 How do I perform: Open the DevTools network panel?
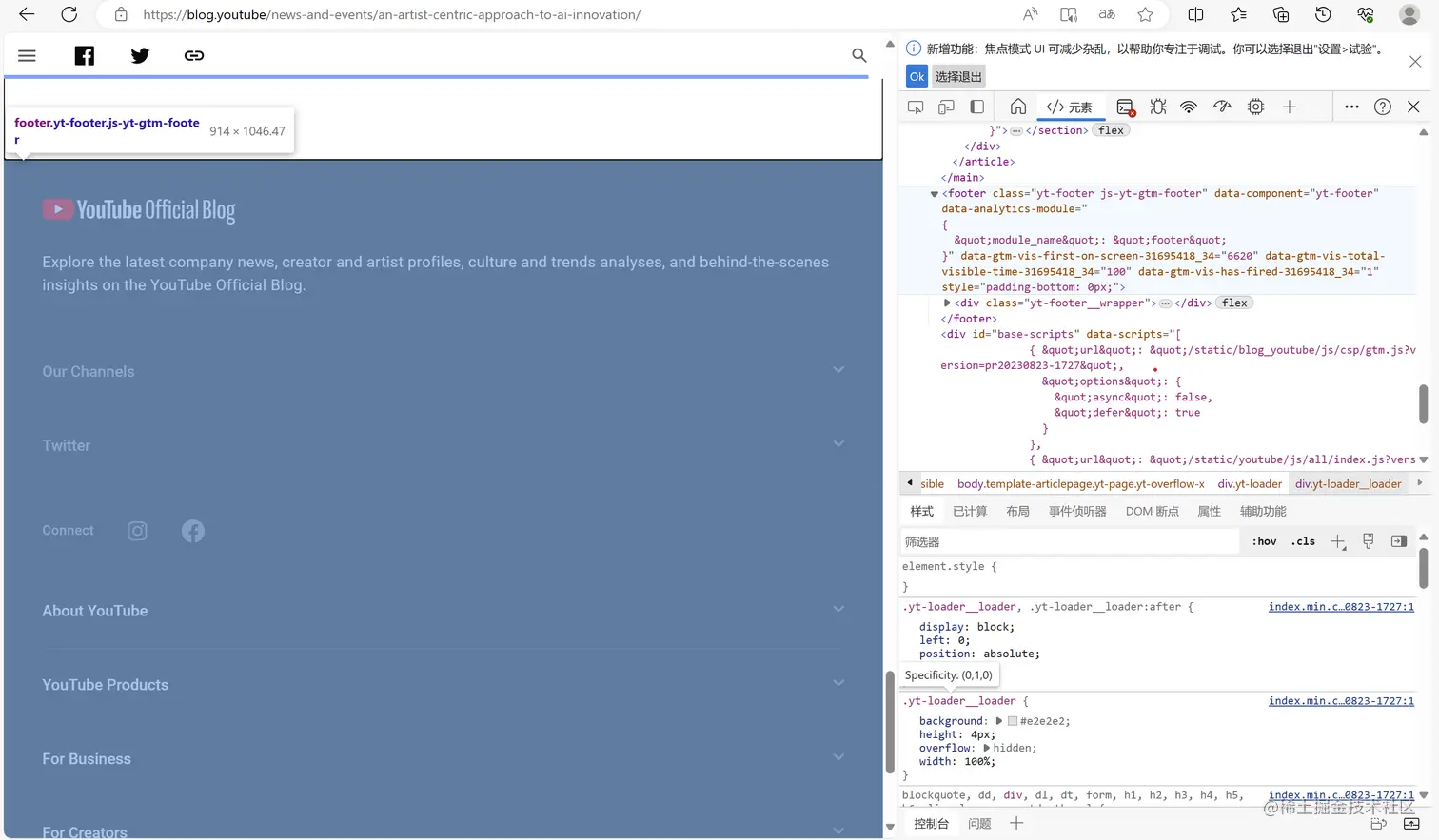(1189, 107)
